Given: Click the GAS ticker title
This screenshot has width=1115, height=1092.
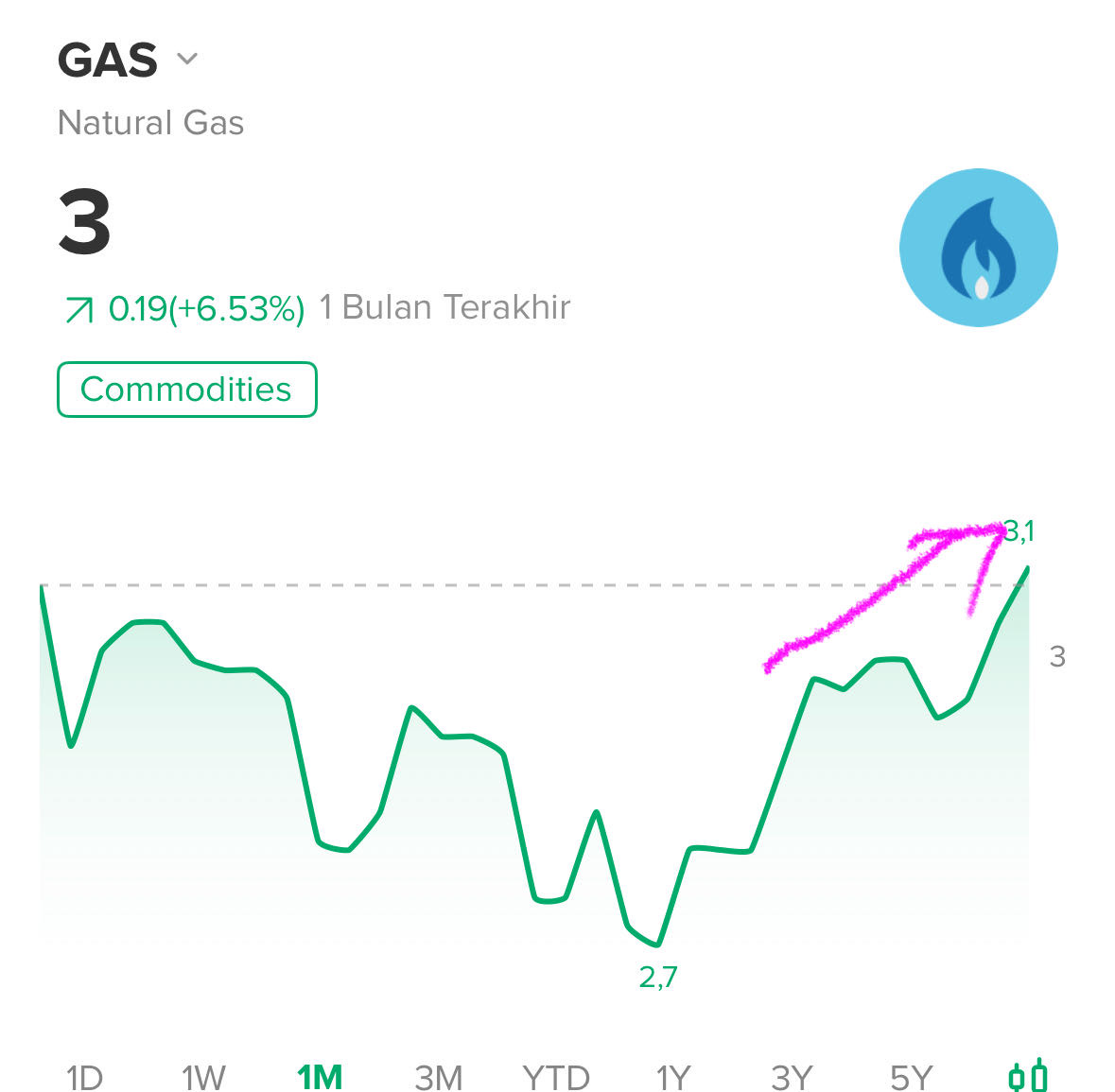Looking at the screenshot, I should (108, 60).
